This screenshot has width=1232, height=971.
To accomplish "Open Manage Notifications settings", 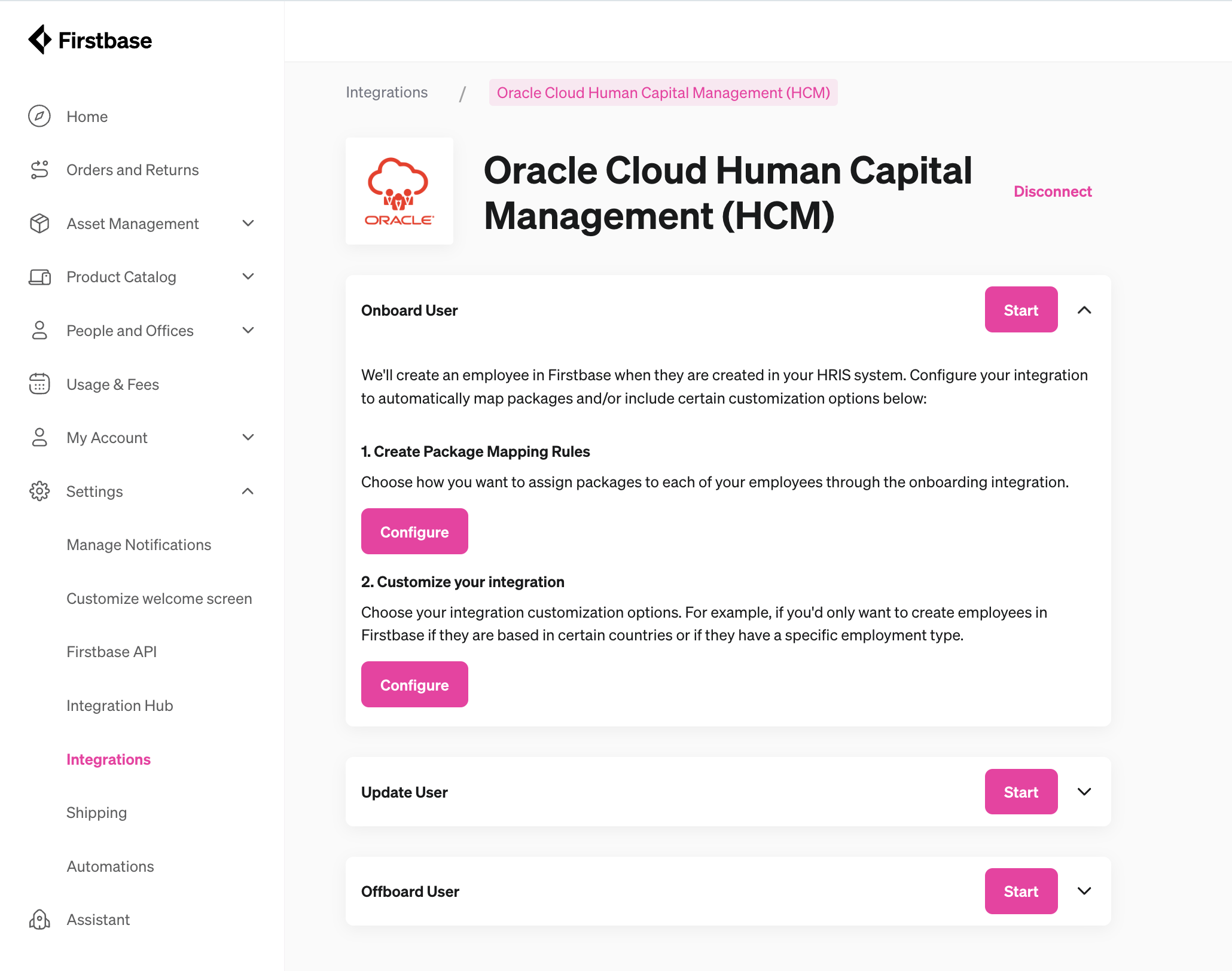I will [x=139, y=545].
